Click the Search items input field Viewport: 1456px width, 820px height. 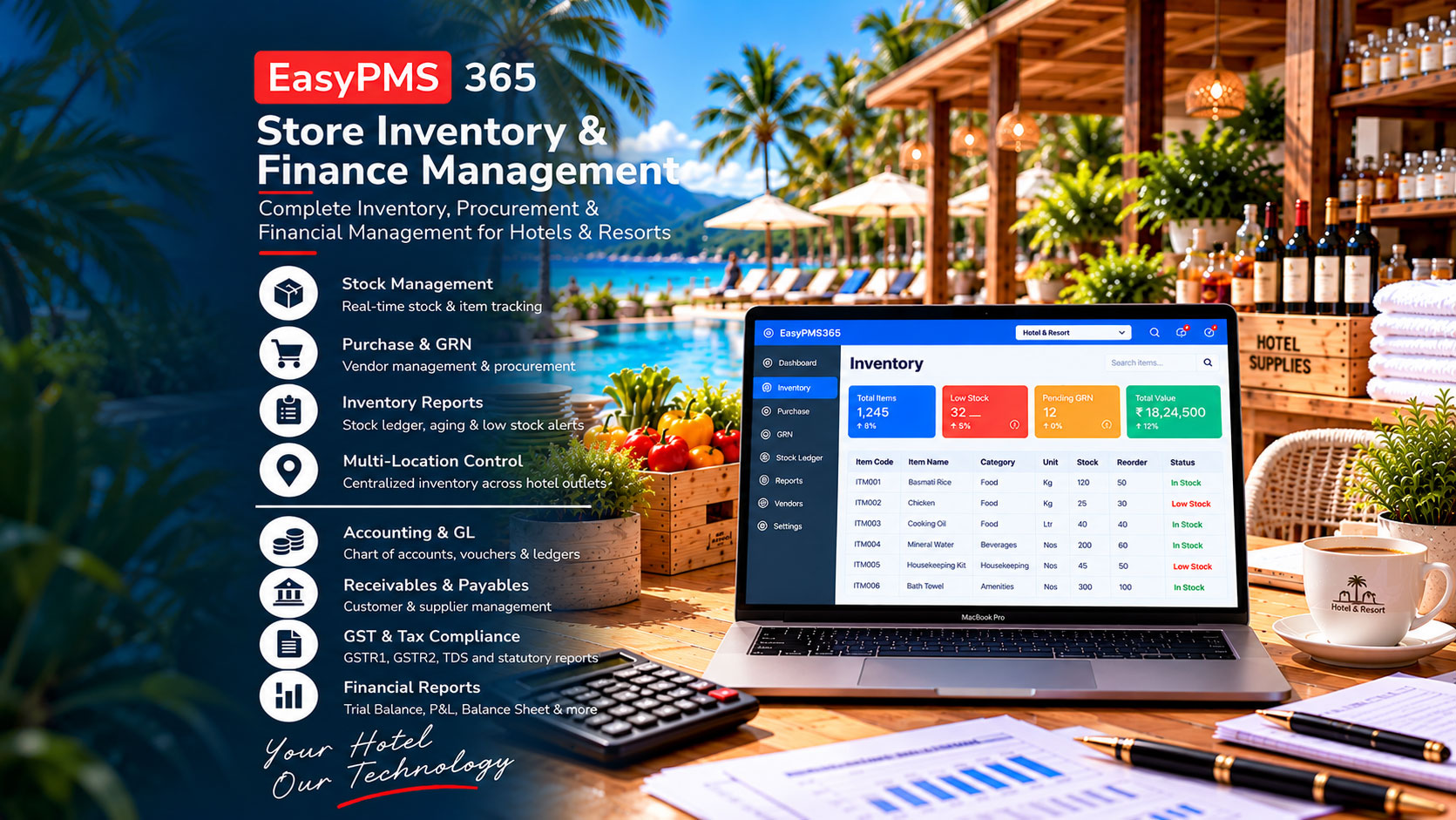click(1152, 363)
